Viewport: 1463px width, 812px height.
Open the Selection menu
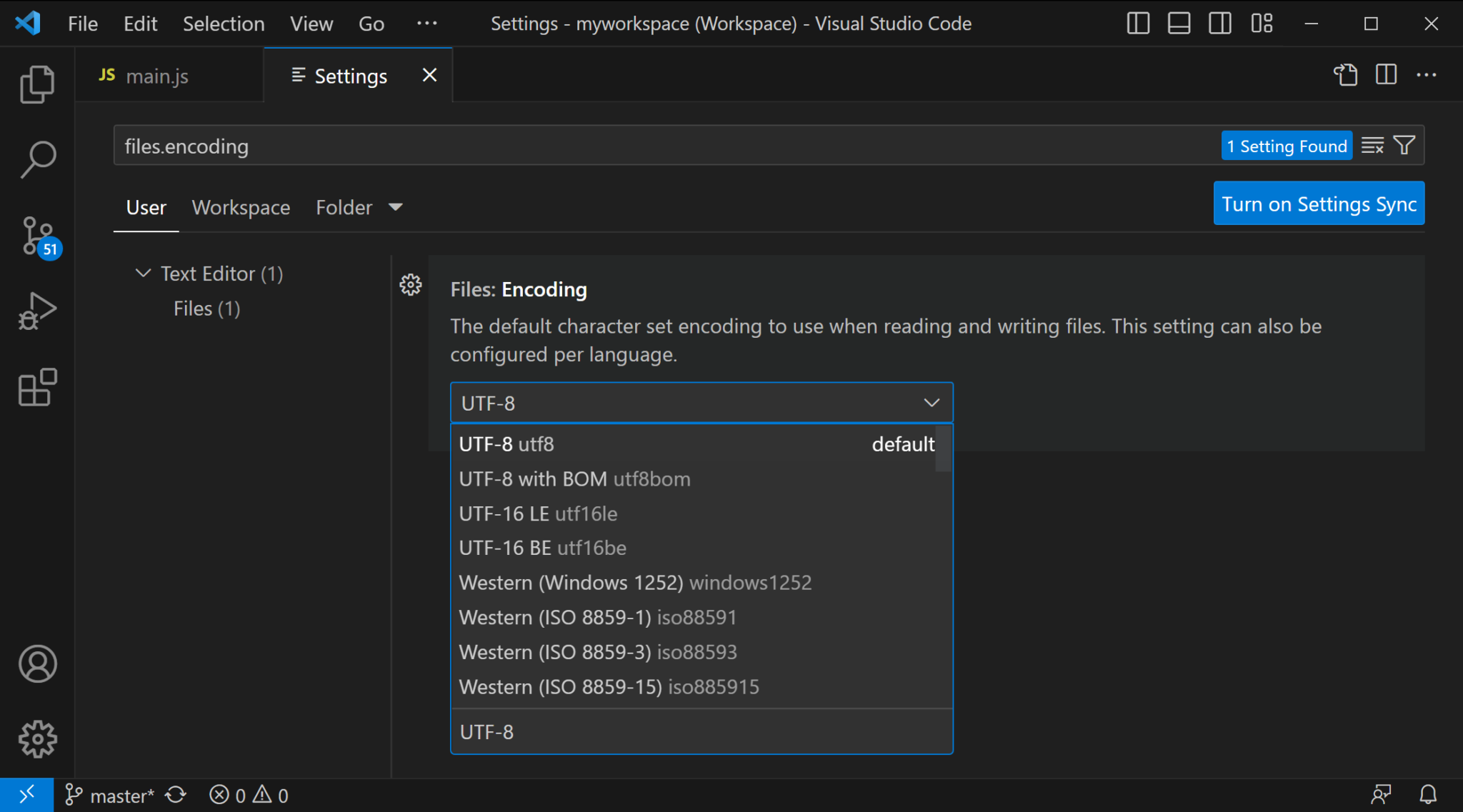pyautogui.click(x=224, y=24)
